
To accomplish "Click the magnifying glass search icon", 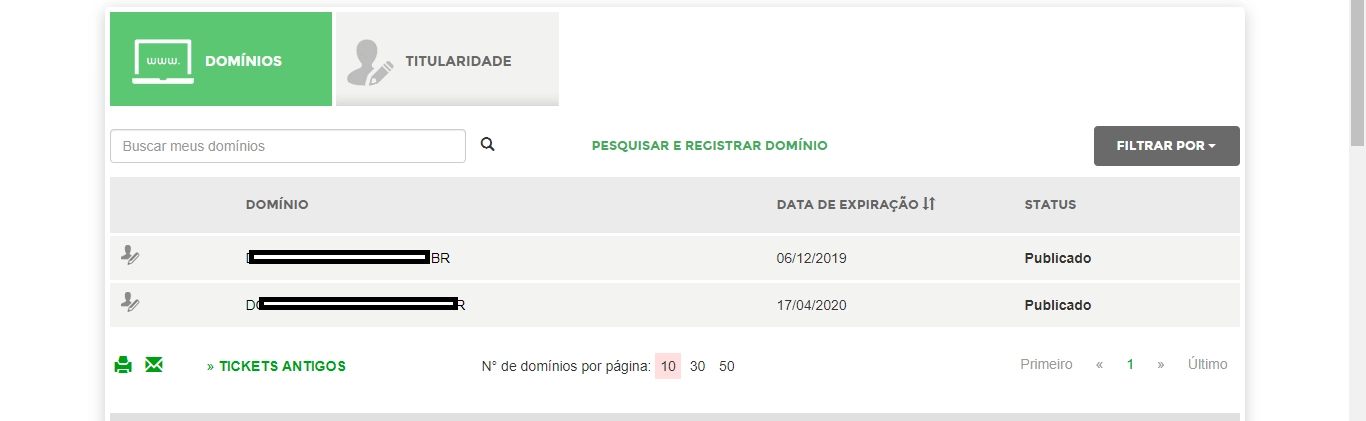I will 488,144.
